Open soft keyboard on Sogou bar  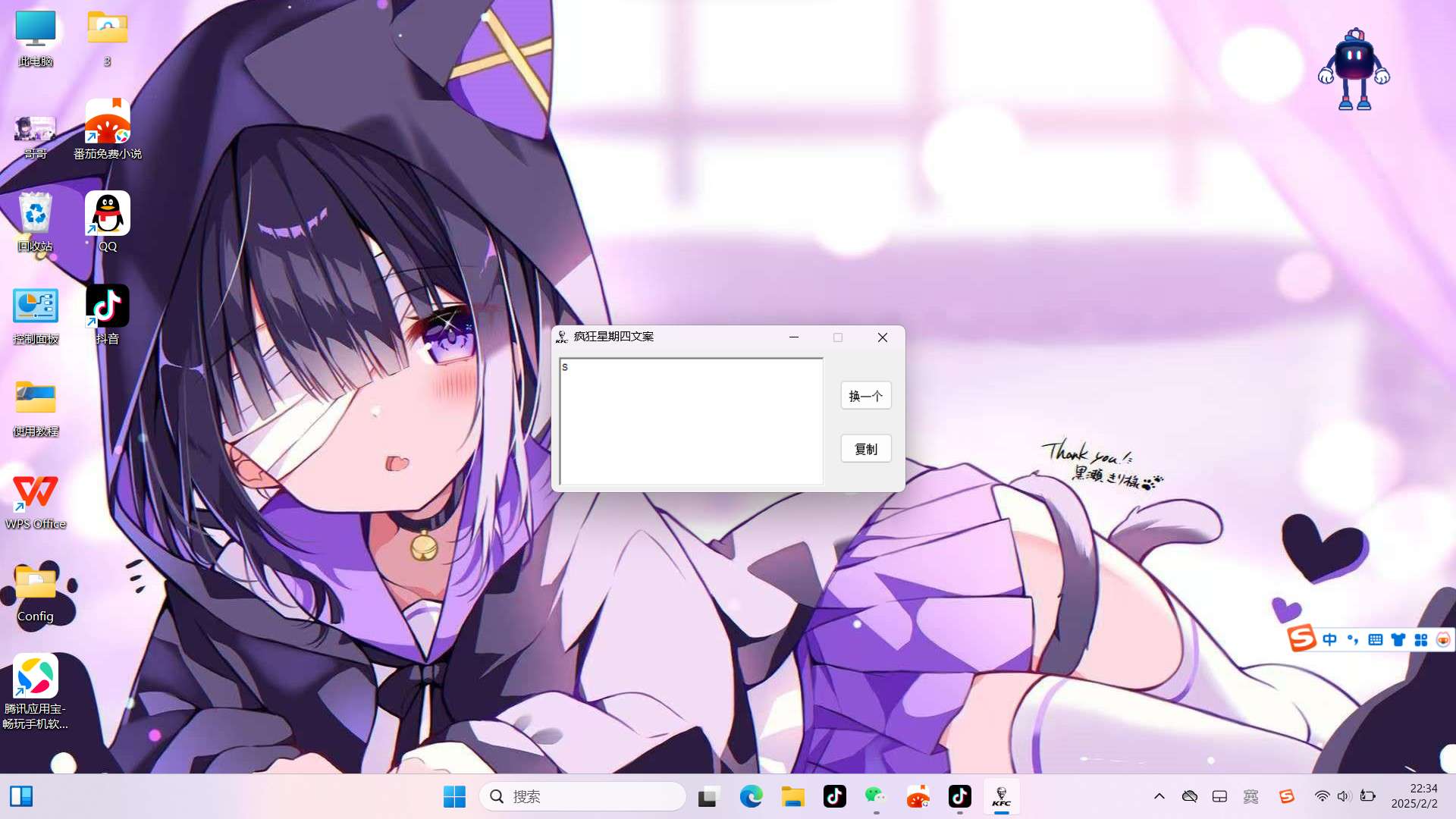(x=1376, y=640)
